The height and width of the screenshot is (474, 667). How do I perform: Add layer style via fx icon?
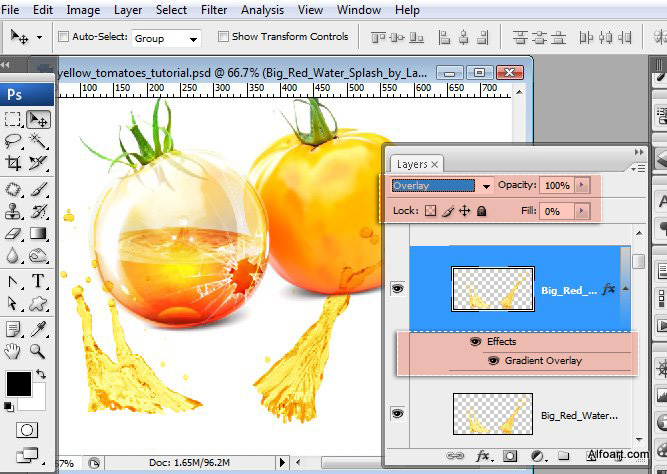tap(483, 456)
